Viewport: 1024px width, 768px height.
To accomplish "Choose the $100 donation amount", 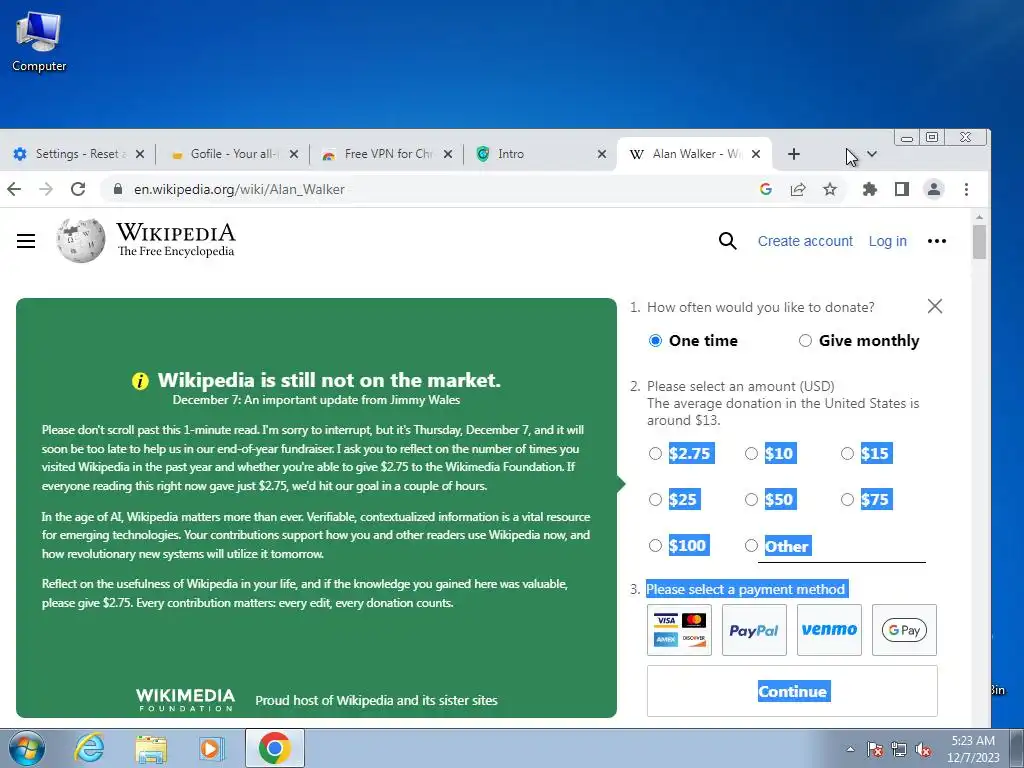I will click(655, 545).
